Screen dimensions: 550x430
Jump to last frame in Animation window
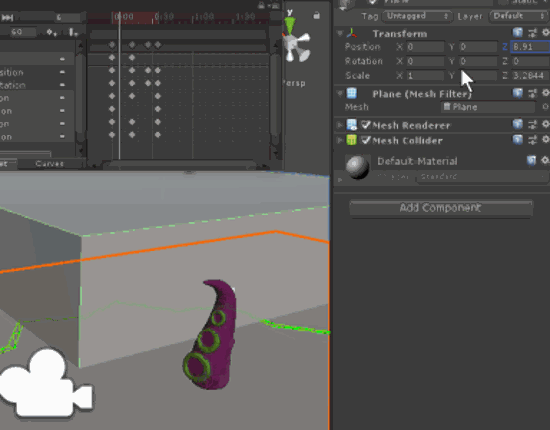pos(7,18)
